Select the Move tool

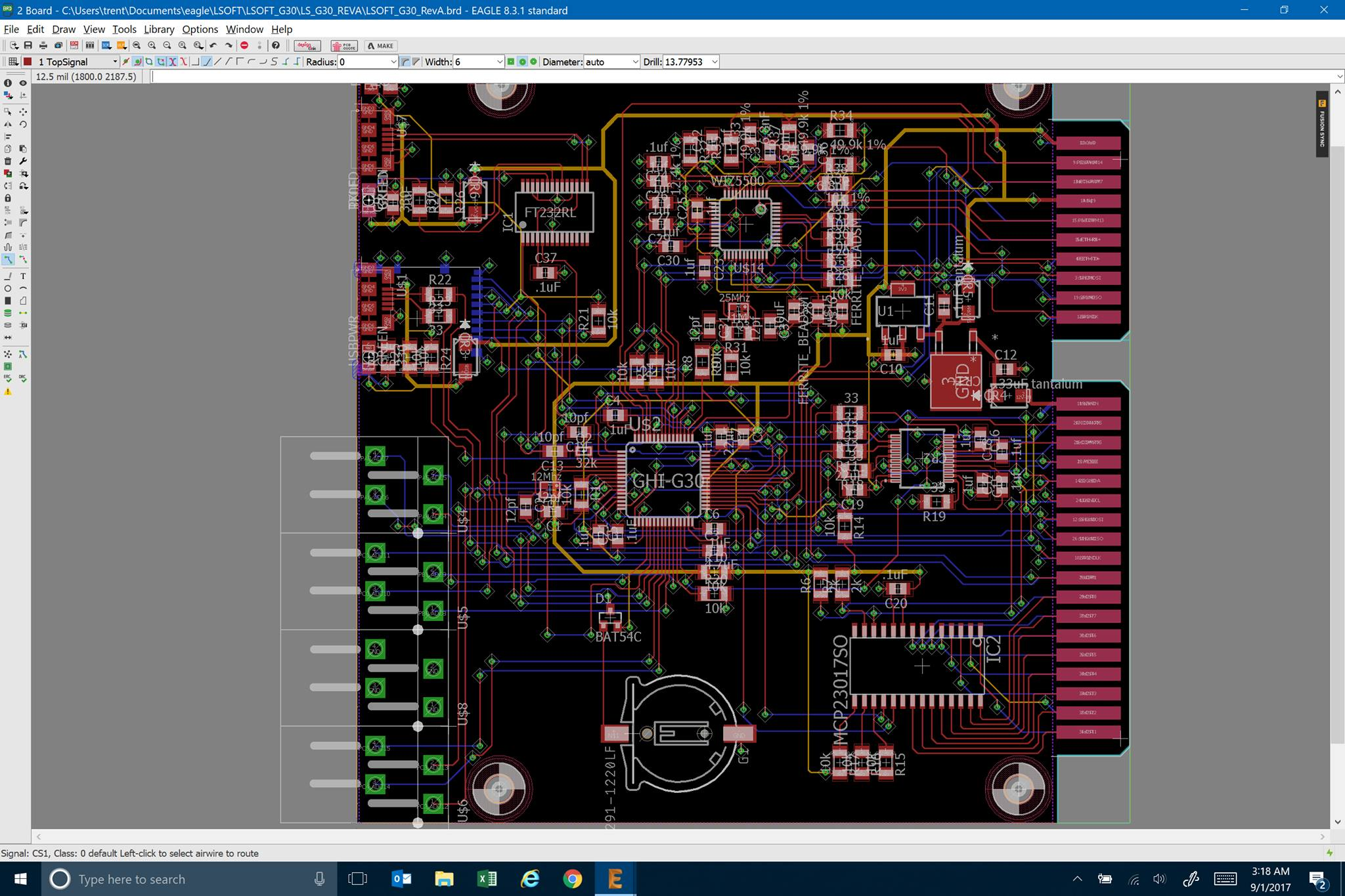click(x=23, y=111)
